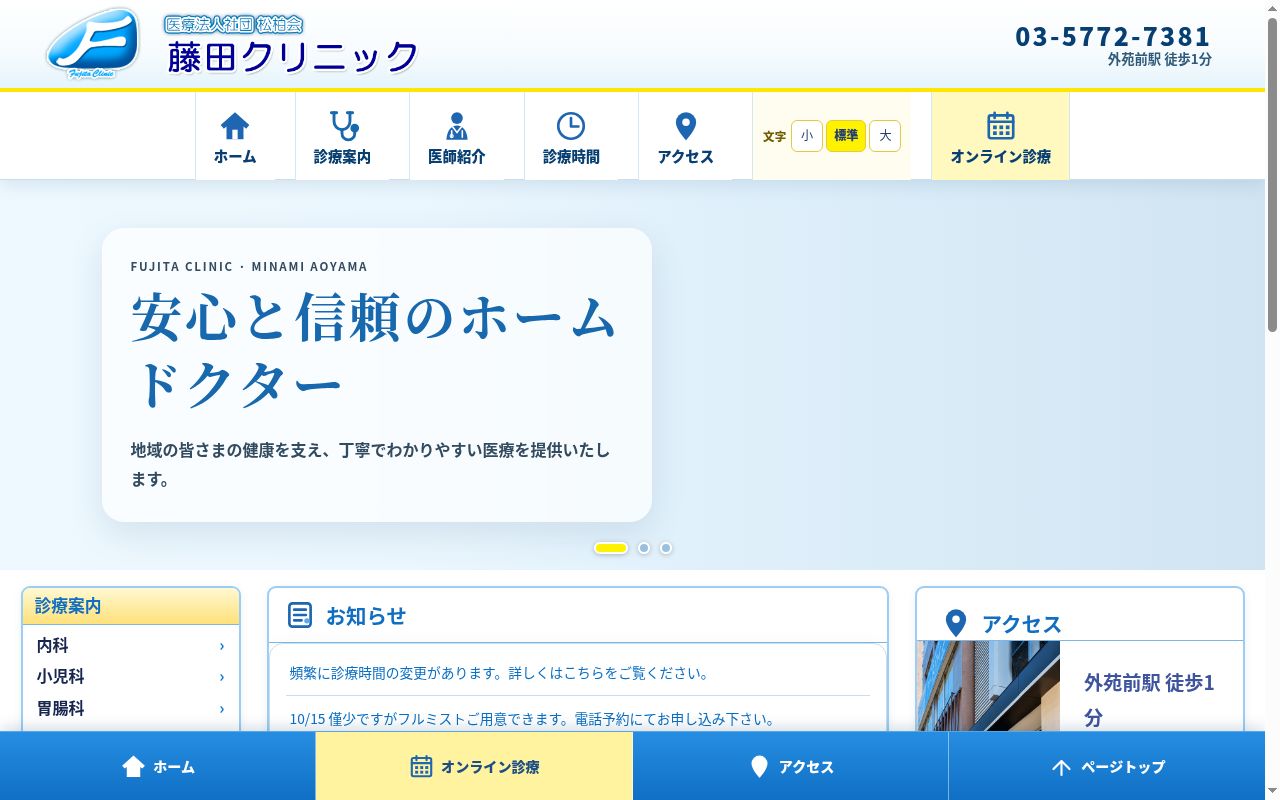This screenshot has width=1280, height=800.
Task: Click the stethoscope icon for 診療案内
Action: tap(344, 126)
